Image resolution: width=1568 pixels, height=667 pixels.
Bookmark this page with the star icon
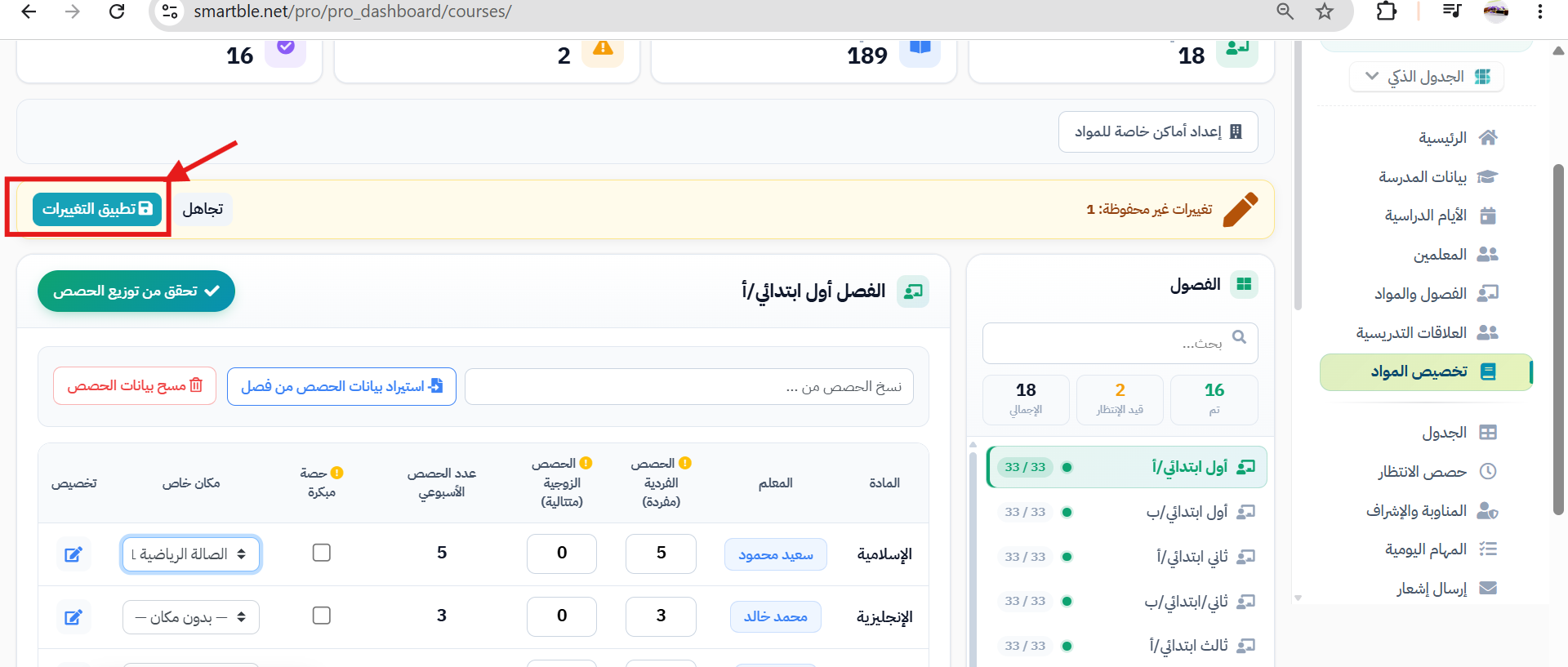[x=1325, y=11]
